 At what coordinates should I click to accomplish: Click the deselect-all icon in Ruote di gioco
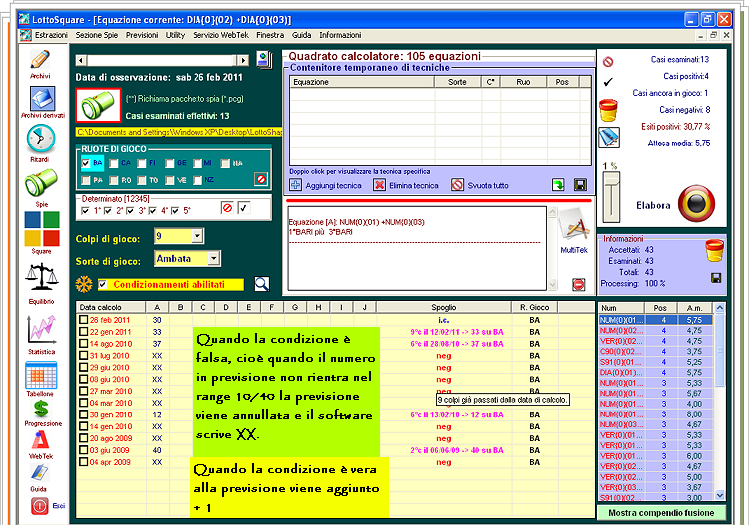point(261,179)
